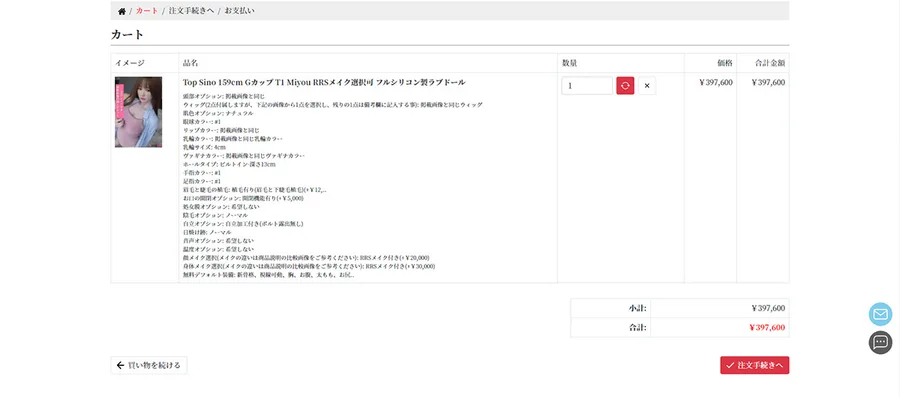Select the 価格 column header
Viewport: 900px width, 397px height.
[x=725, y=63]
